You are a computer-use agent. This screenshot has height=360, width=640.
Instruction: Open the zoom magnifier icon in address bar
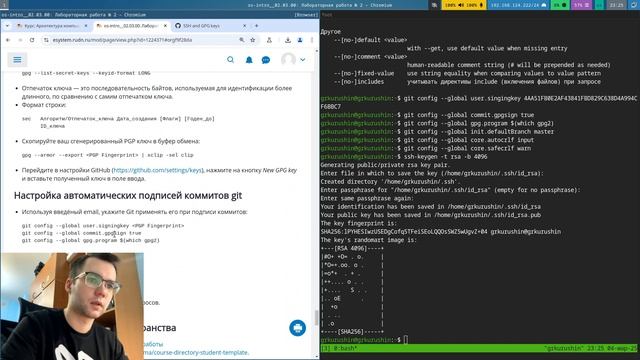pyautogui.click(x=242, y=40)
